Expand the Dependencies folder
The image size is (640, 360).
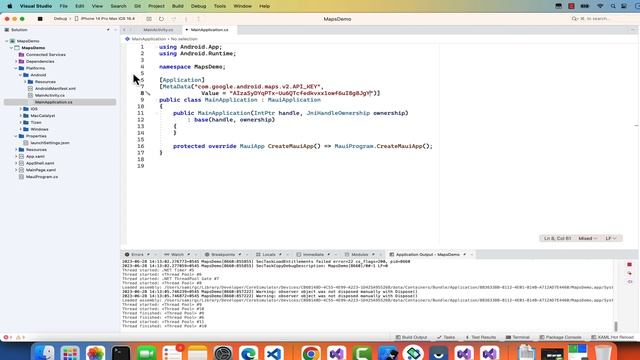[16, 62]
